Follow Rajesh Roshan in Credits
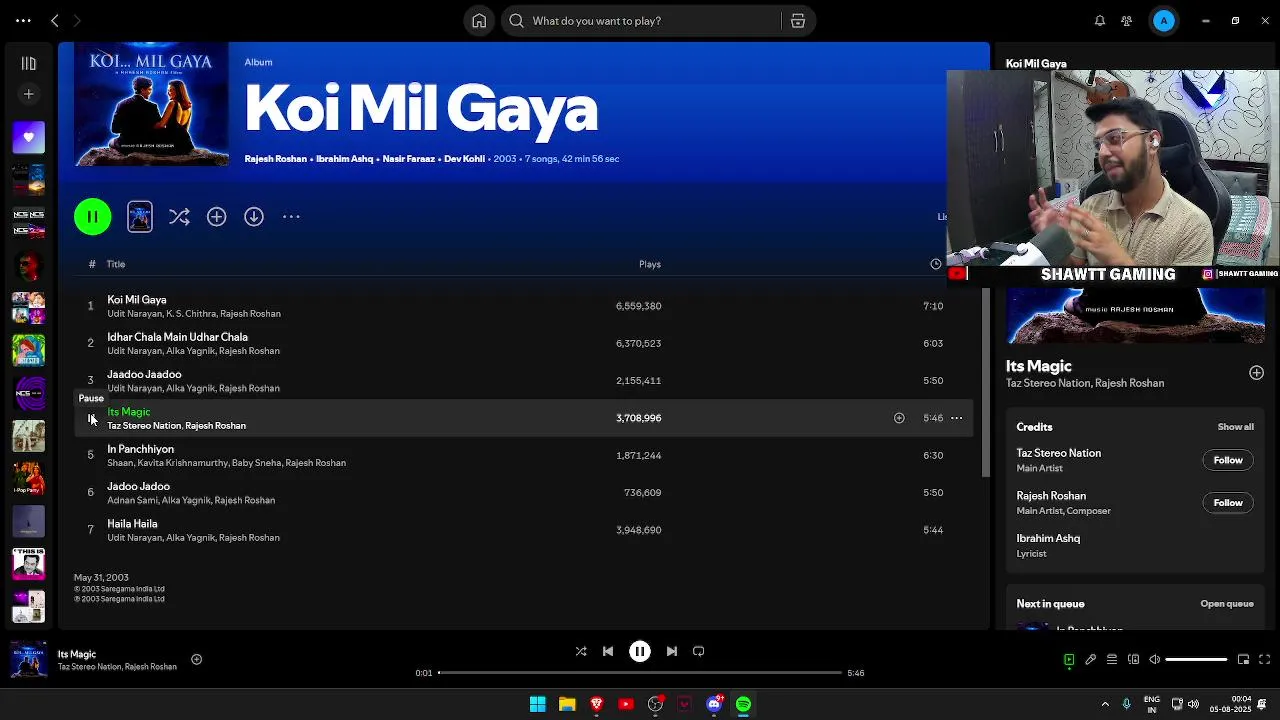 click(1228, 503)
